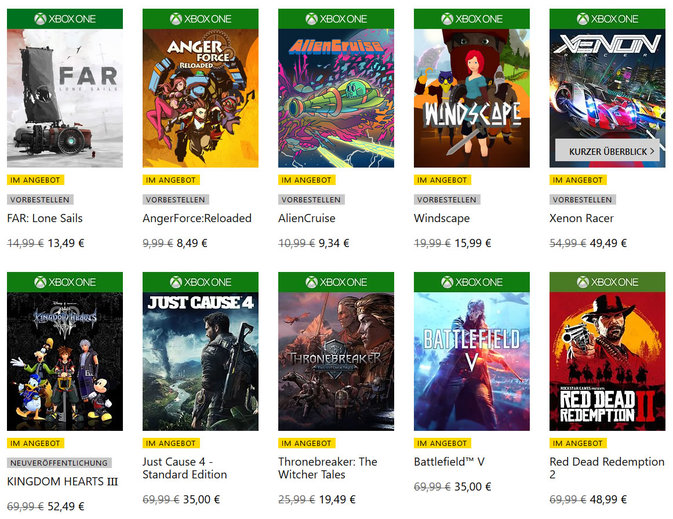673x519 pixels.
Task: Click the Xbox One banner above AlienCruise
Action: (336, 19)
